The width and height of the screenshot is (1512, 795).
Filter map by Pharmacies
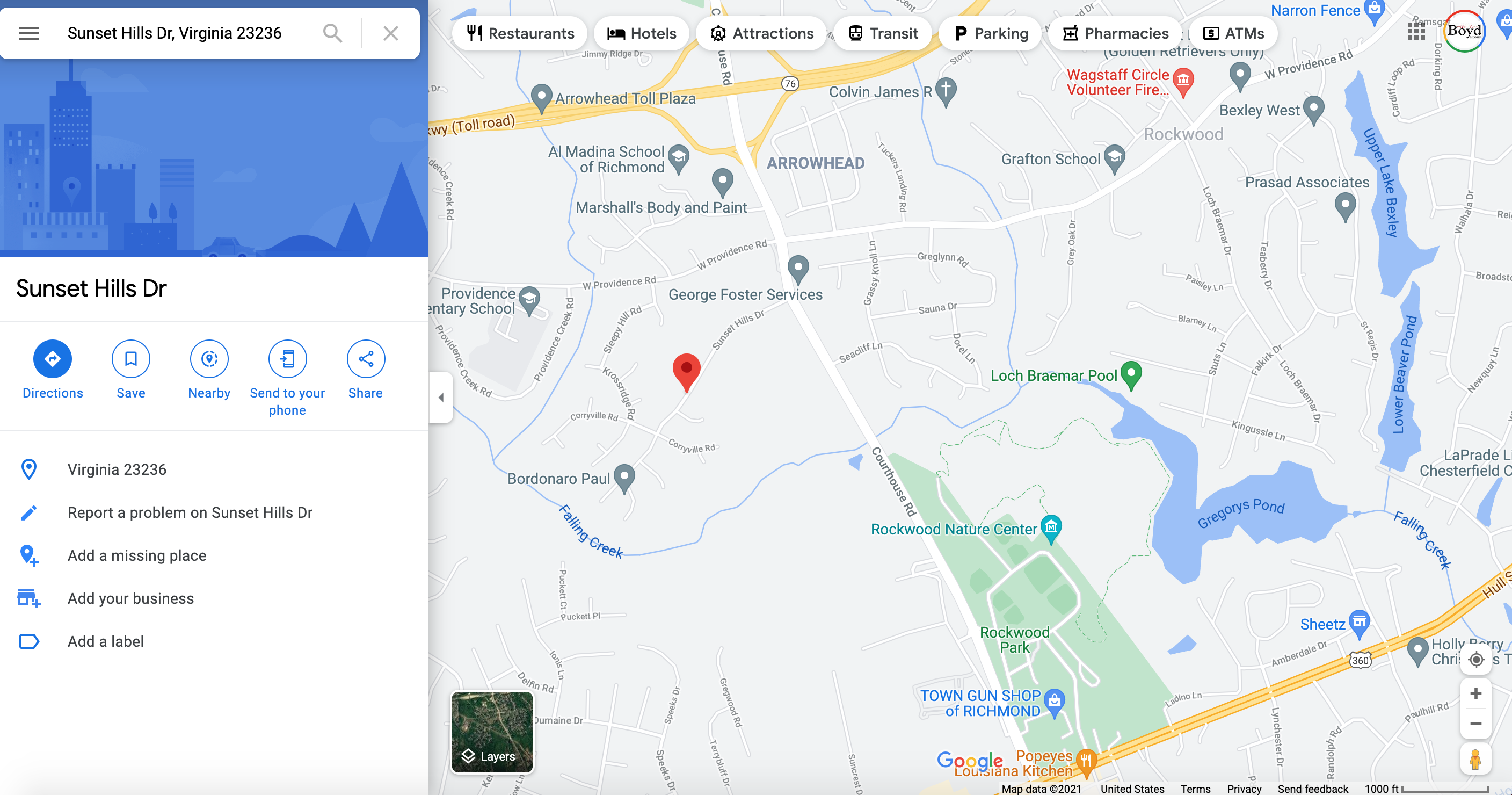[x=1116, y=33]
